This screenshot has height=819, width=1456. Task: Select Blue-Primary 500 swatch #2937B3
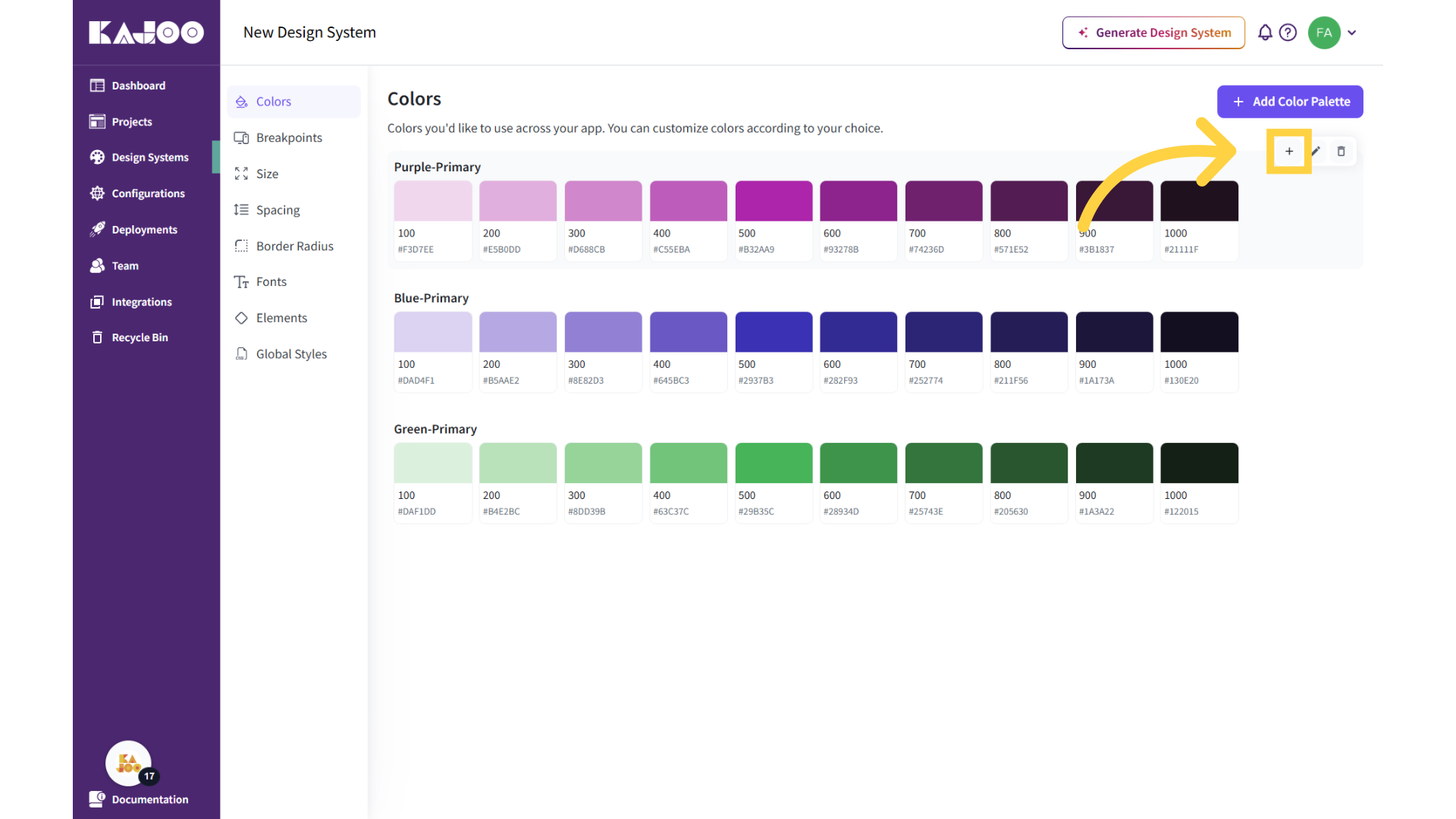pos(773,353)
